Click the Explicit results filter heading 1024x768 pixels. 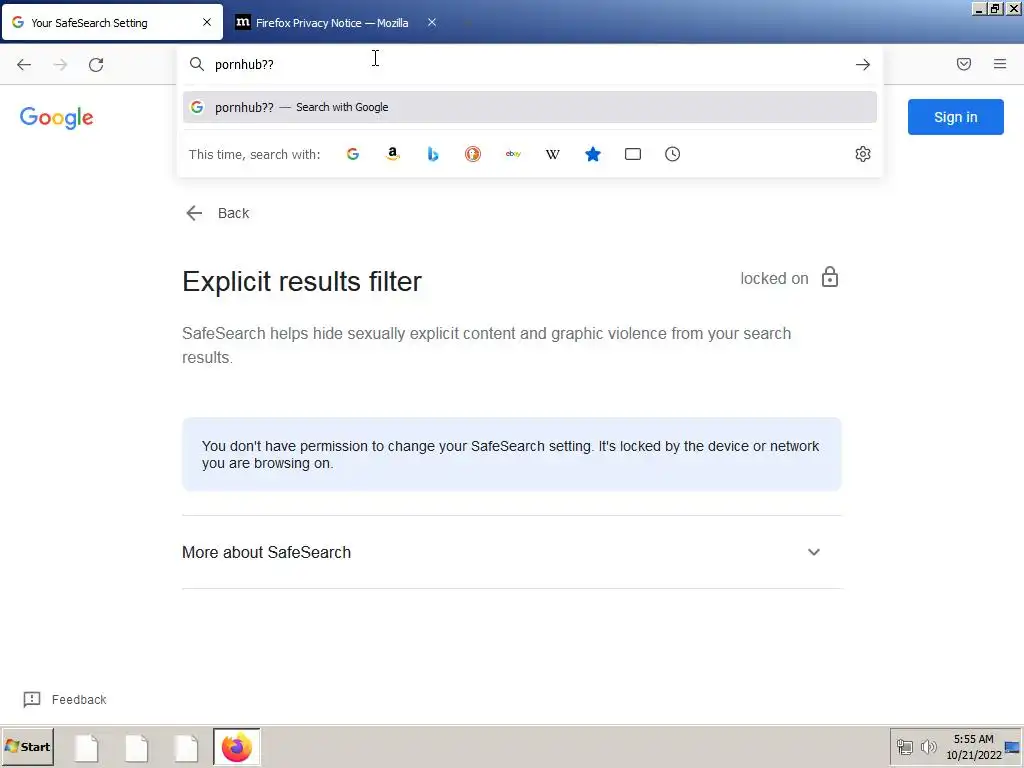point(302,281)
